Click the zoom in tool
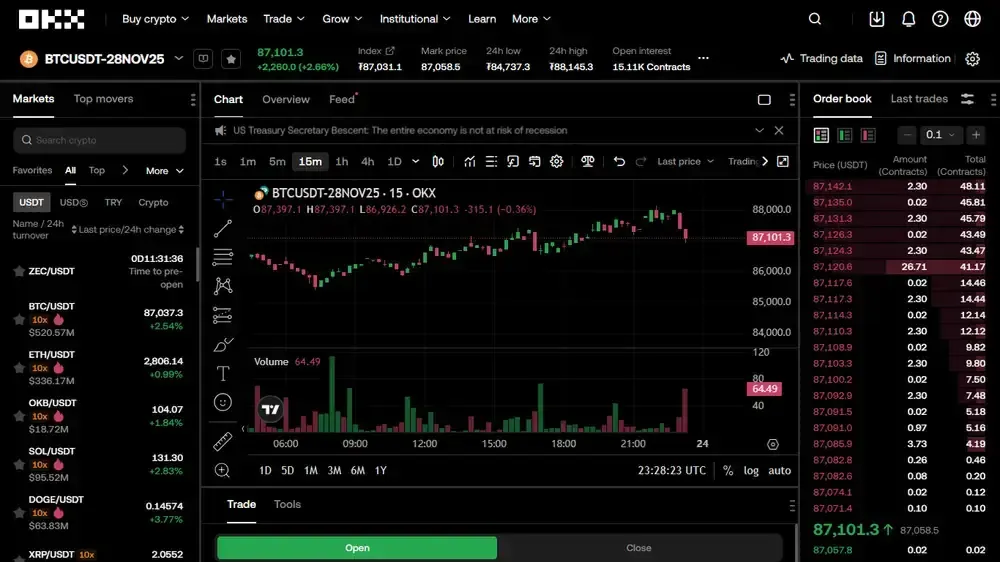Image resolution: width=1000 pixels, height=562 pixels. click(x=222, y=470)
